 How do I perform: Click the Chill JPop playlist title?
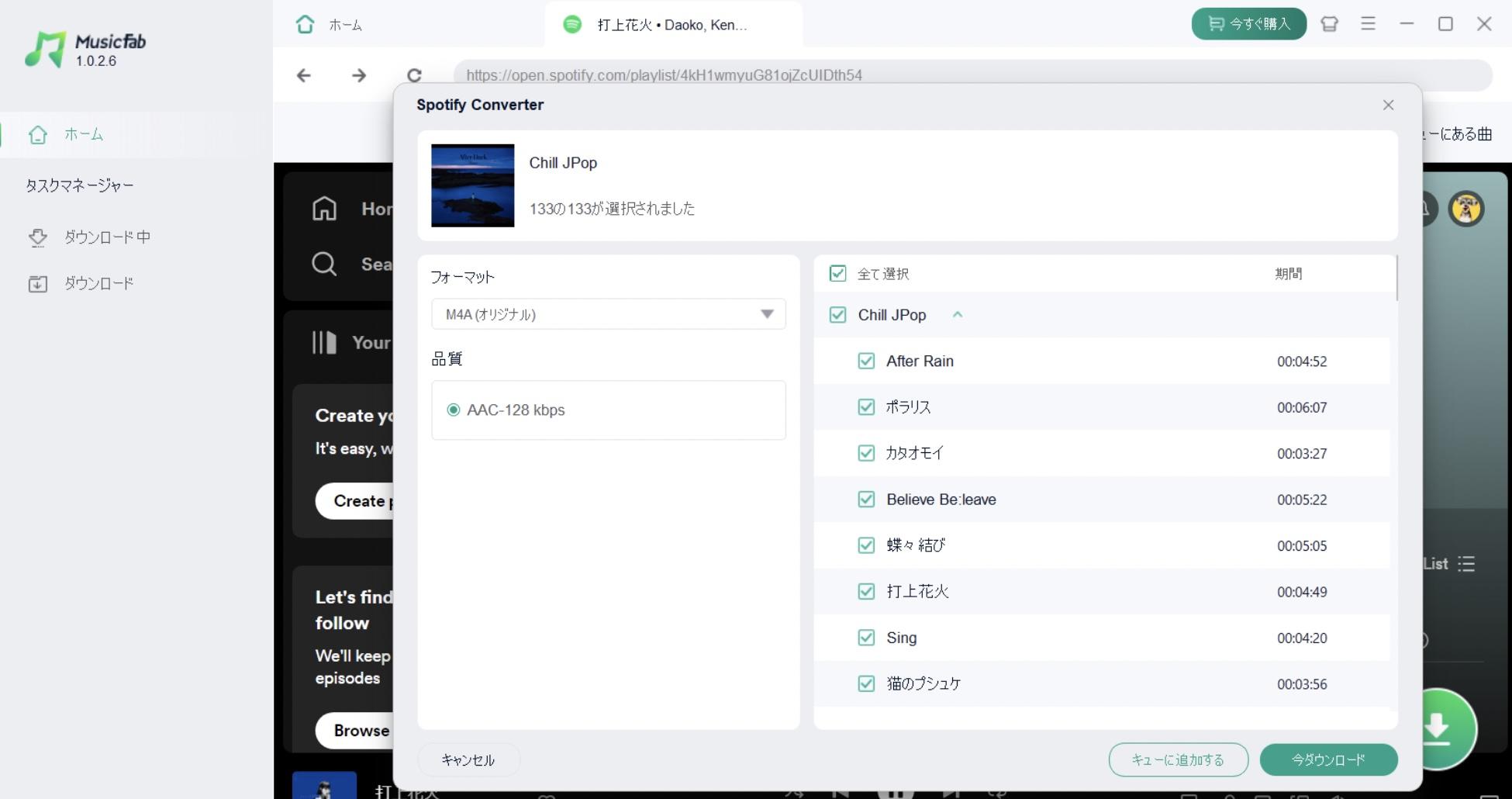tap(563, 163)
